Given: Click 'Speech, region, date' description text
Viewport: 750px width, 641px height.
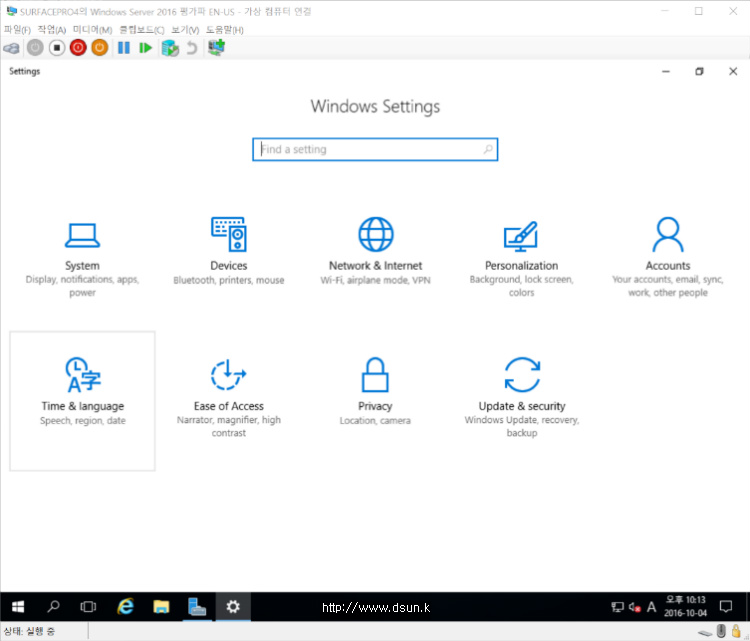Looking at the screenshot, I should coord(83,421).
